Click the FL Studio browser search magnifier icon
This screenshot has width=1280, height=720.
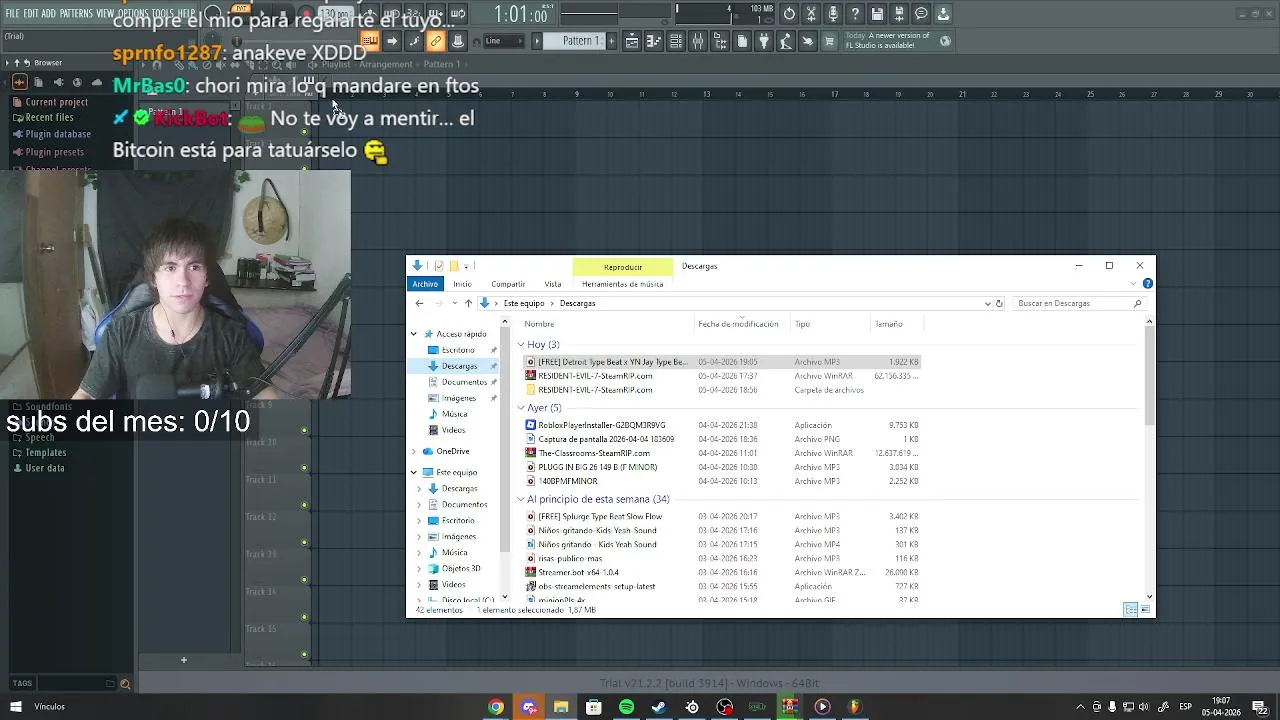(125, 684)
